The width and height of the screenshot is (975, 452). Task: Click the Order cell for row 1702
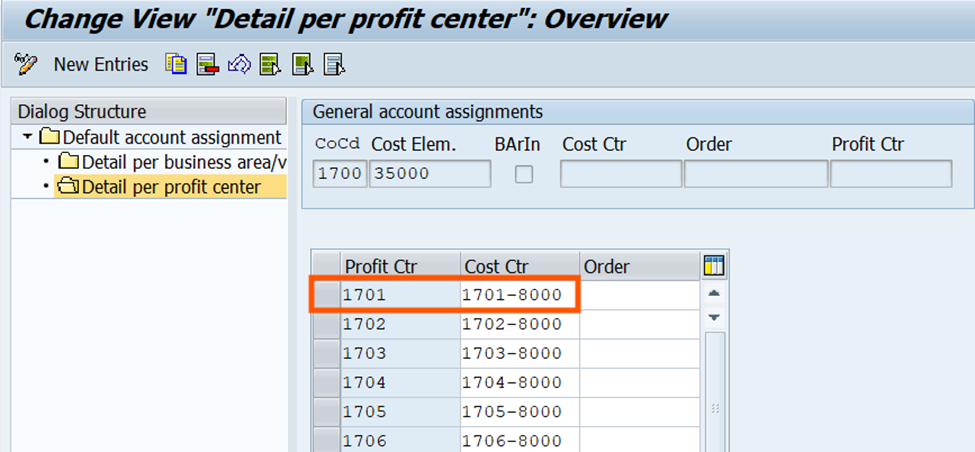(x=639, y=325)
